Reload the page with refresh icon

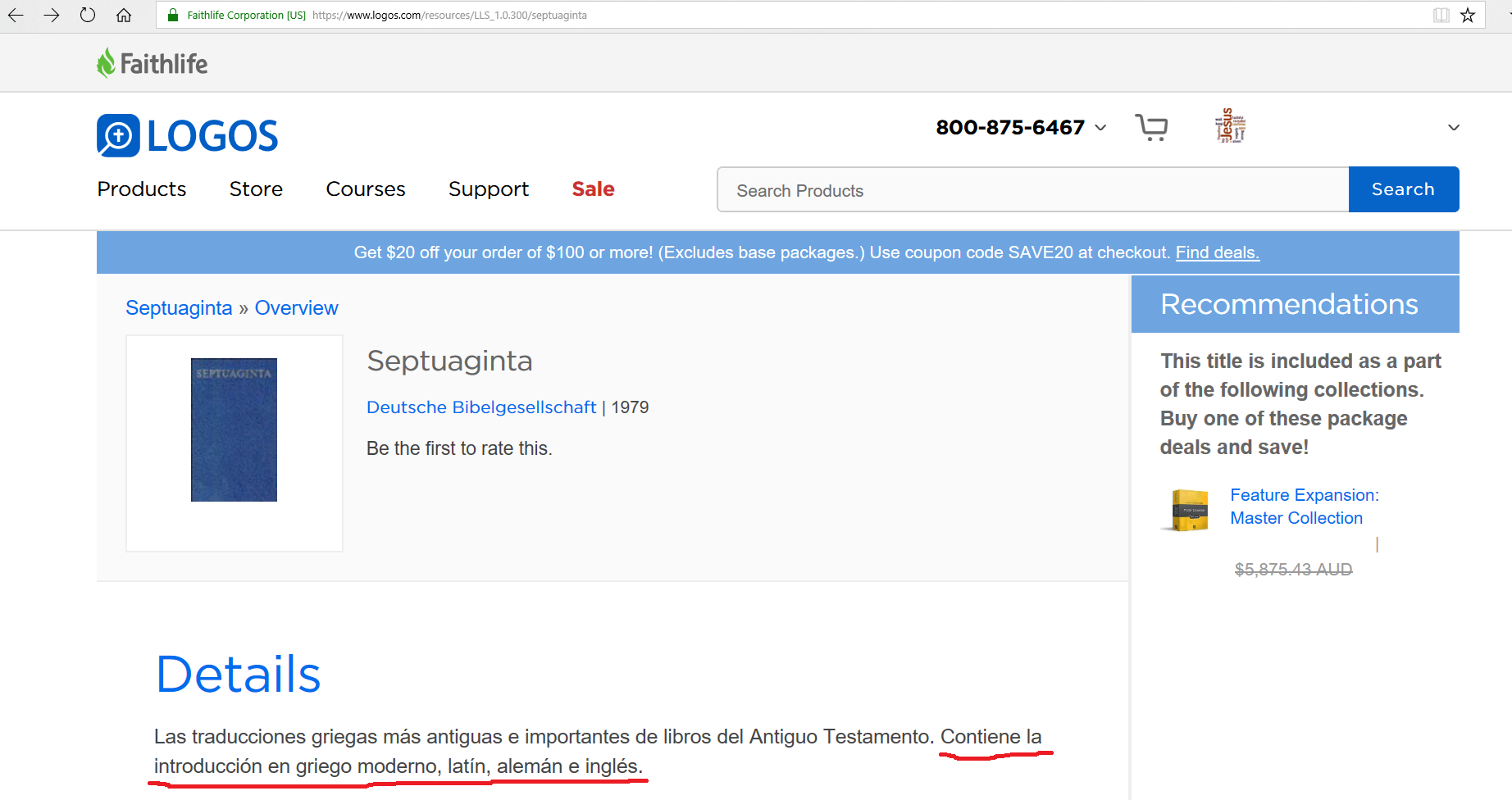tap(88, 15)
